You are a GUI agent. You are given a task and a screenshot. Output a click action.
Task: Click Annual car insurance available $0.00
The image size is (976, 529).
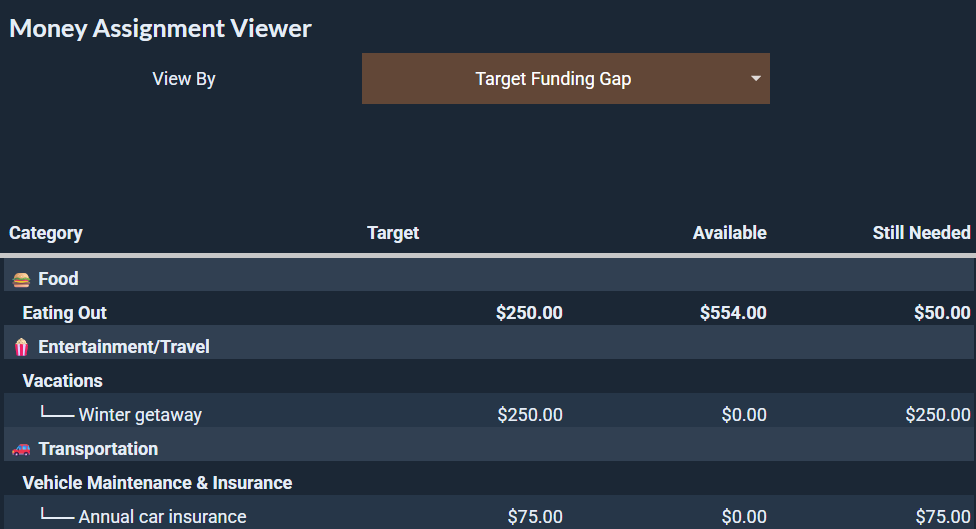[x=744, y=517]
